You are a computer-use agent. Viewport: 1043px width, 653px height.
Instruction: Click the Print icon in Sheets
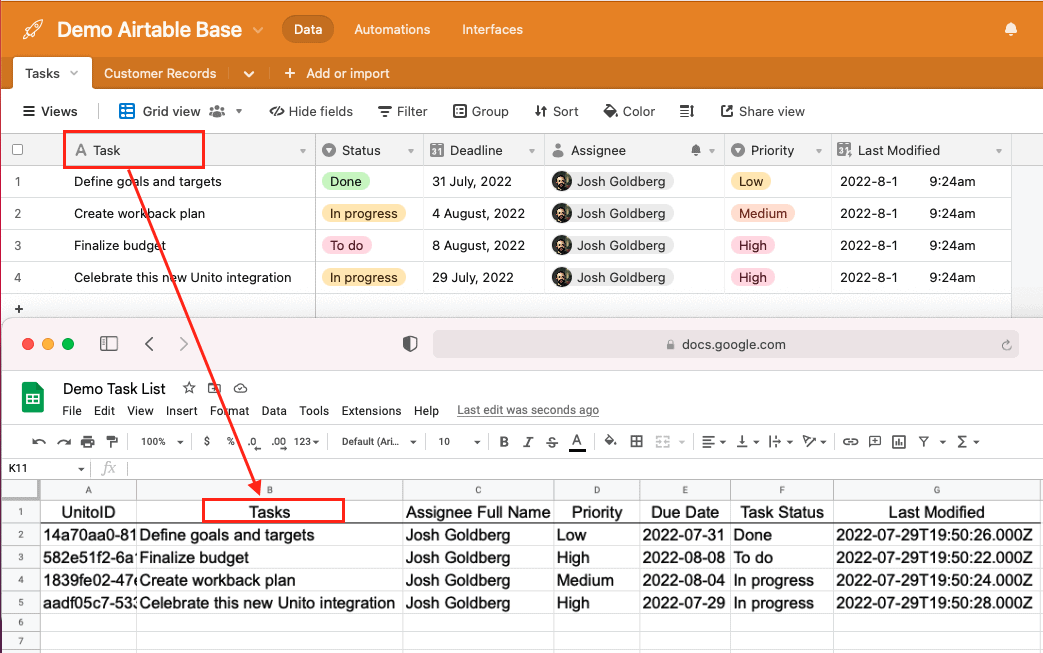(x=88, y=442)
